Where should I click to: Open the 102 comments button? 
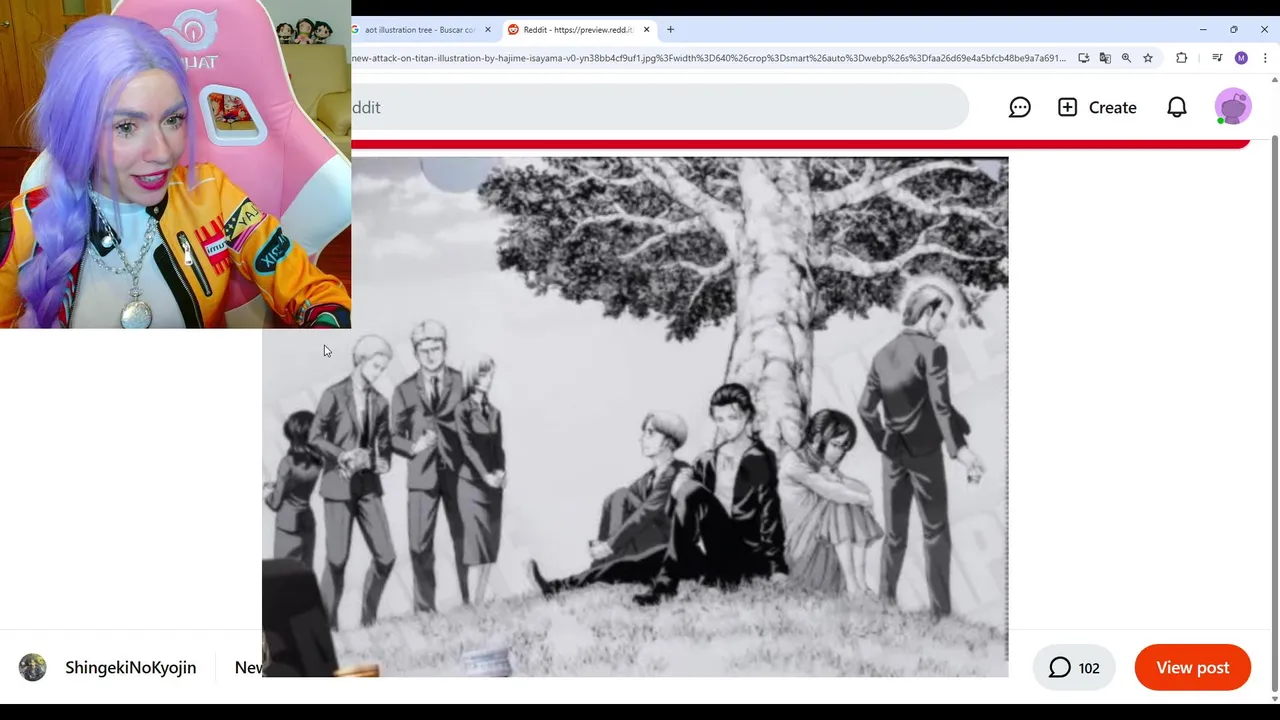[1074, 667]
